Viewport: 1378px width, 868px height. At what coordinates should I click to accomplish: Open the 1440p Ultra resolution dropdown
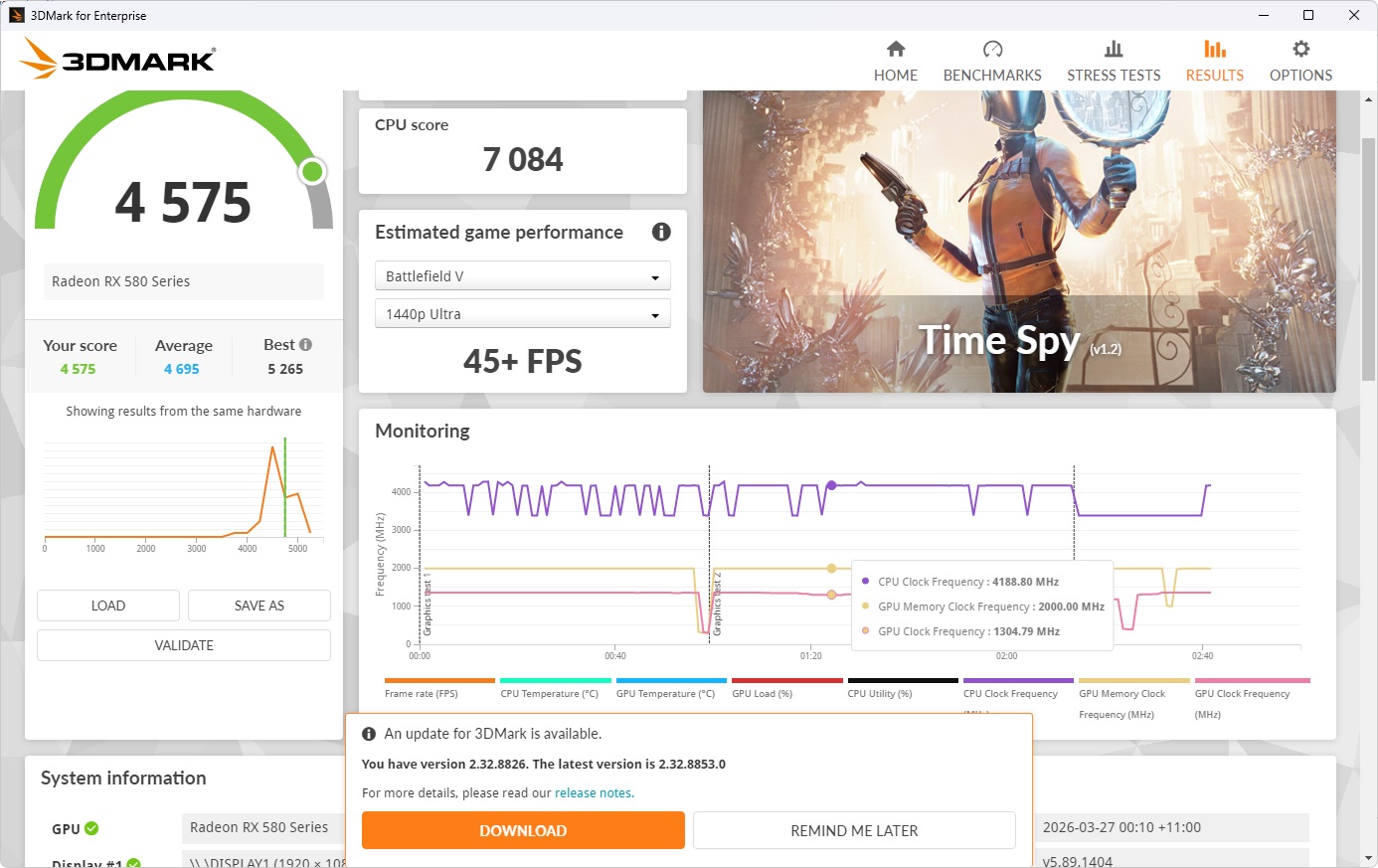pos(523,314)
